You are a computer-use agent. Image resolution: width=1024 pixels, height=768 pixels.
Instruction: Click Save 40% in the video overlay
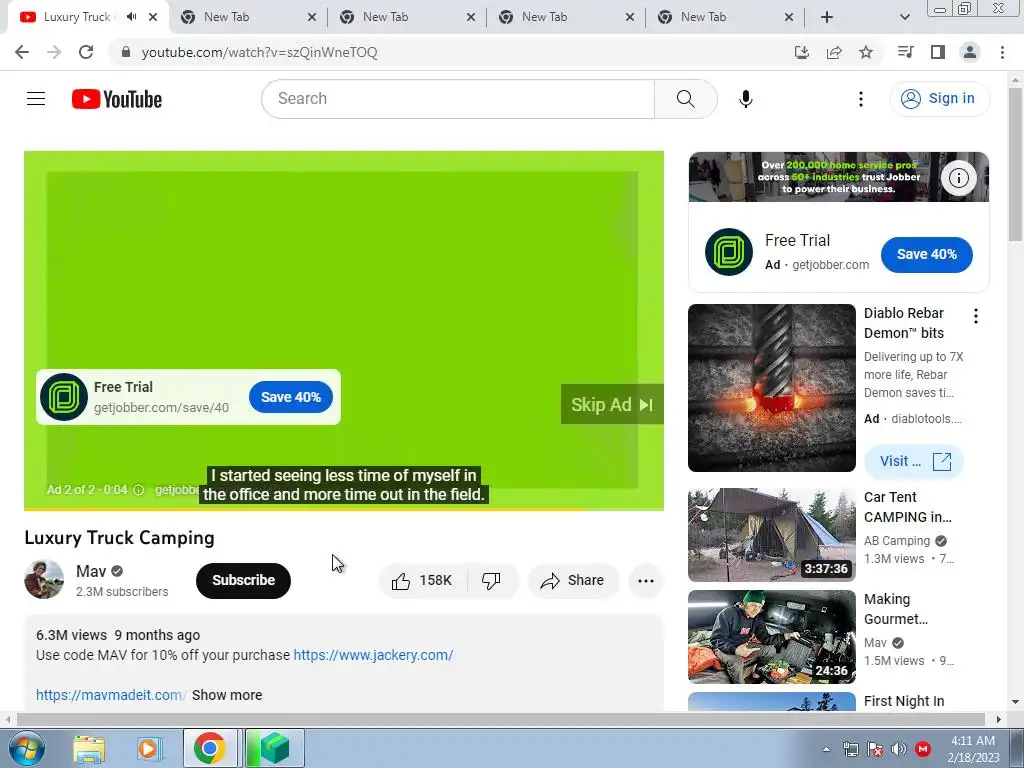(291, 397)
